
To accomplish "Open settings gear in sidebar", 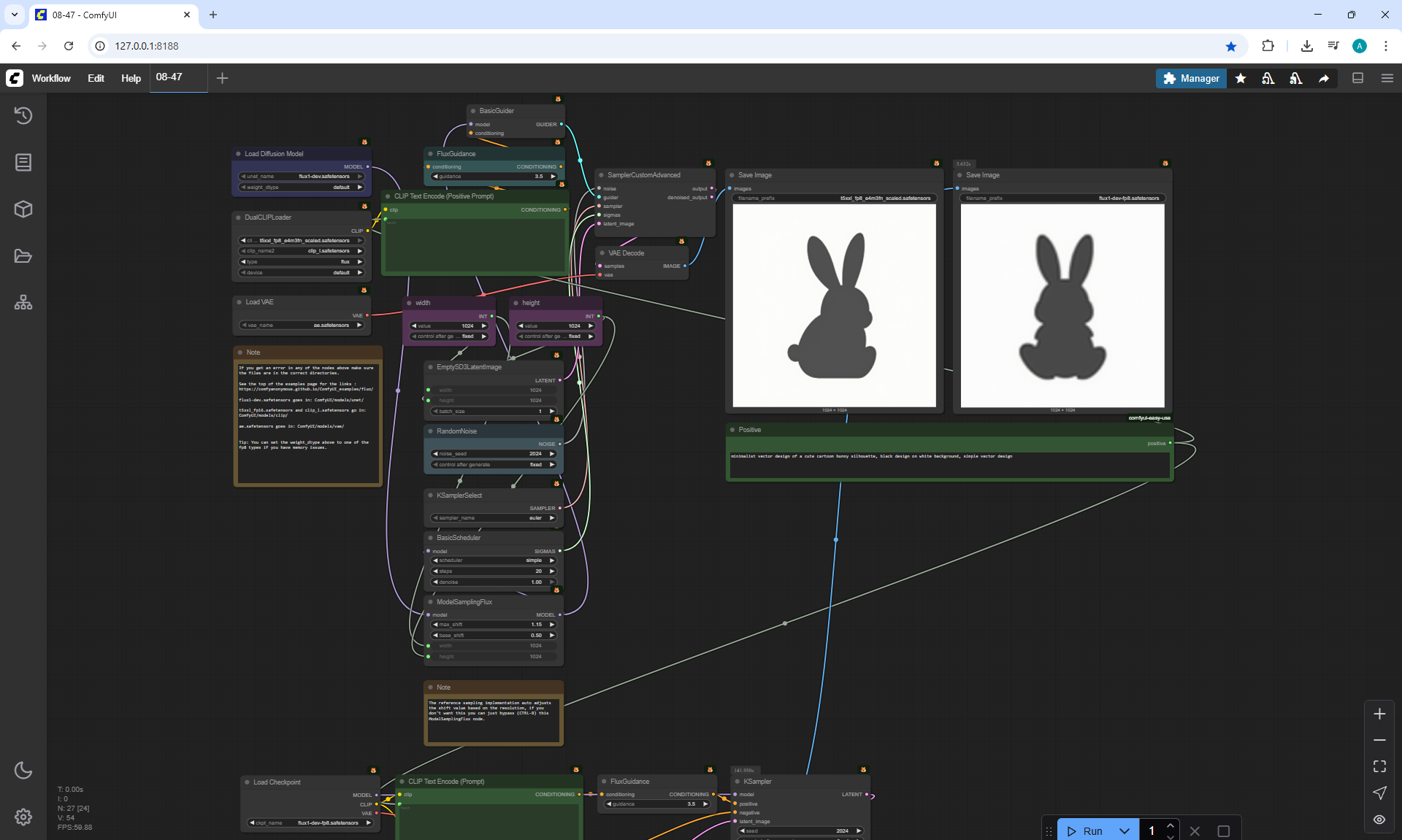I will pyautogui.click(x=23, y=817).
